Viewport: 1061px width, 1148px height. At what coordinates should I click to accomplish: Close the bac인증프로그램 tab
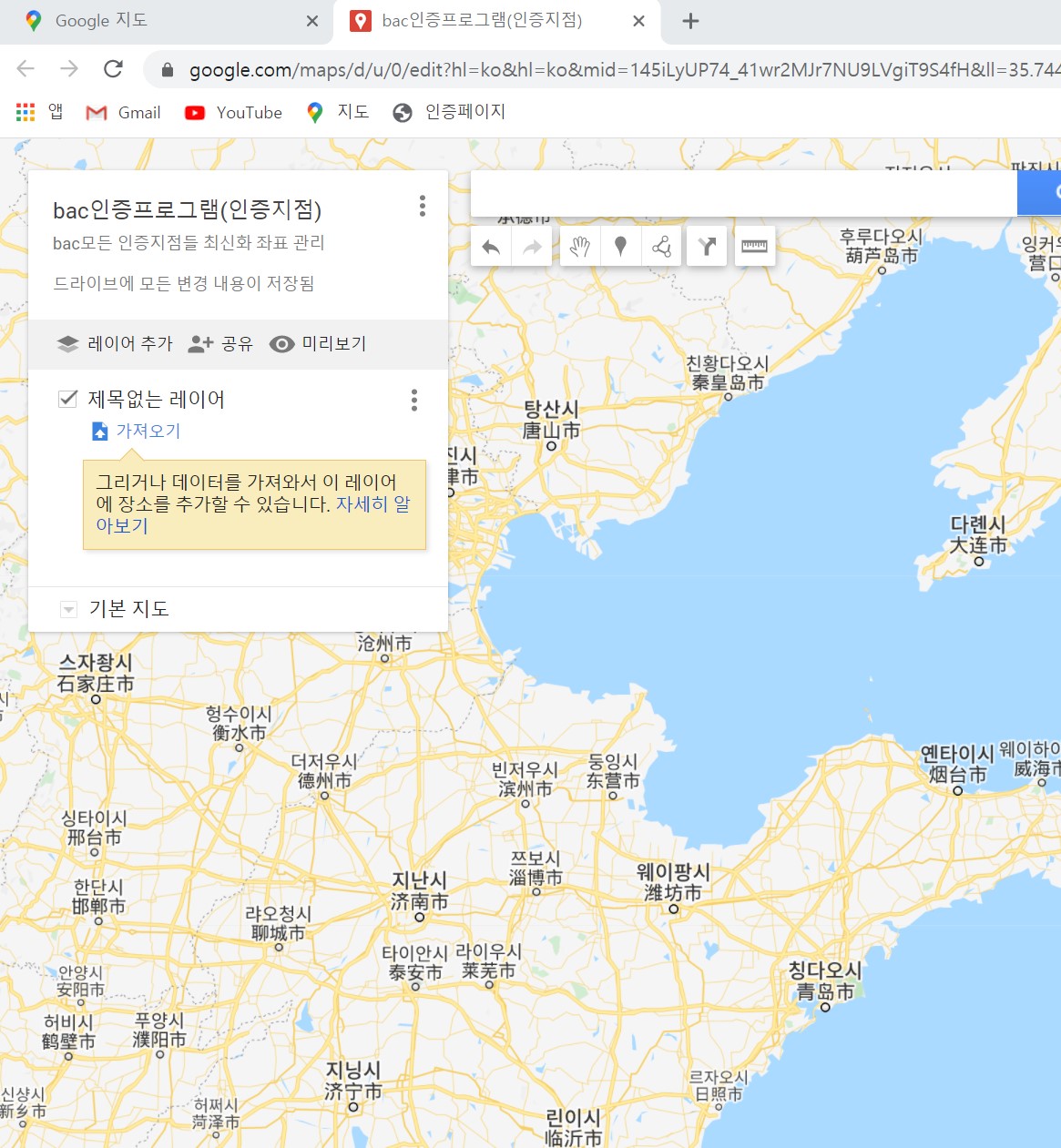pyautogui.click(x=639, y=21)
